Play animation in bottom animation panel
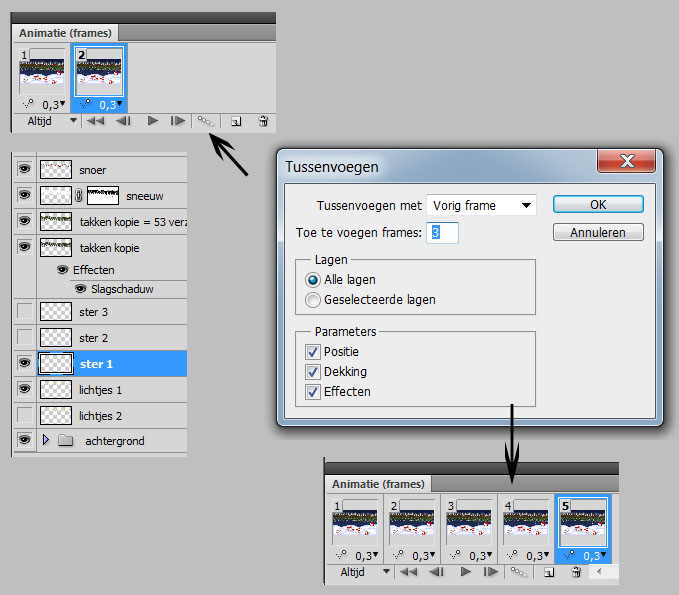 [466, 572]
